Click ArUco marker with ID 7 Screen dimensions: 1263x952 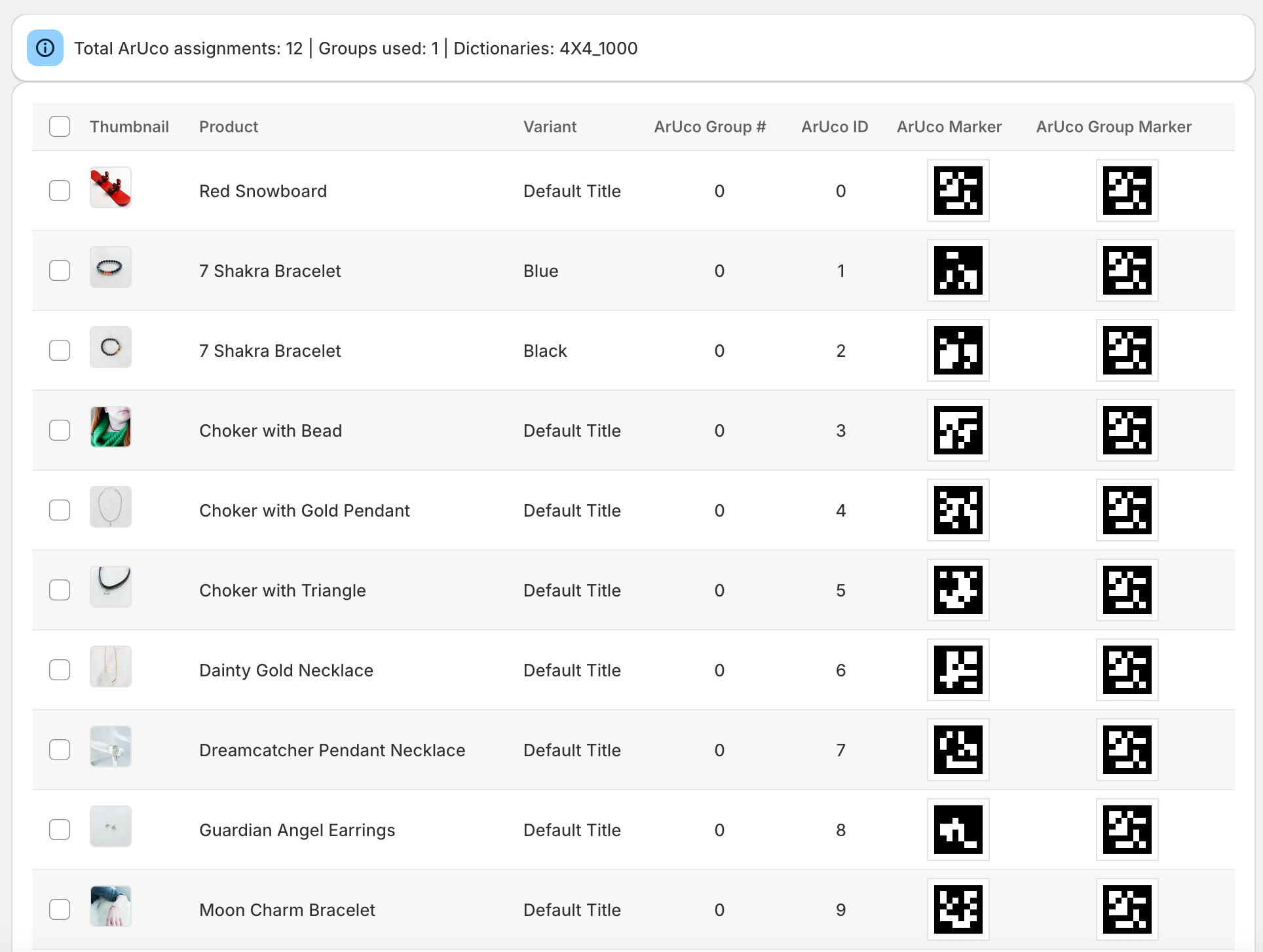958,750
